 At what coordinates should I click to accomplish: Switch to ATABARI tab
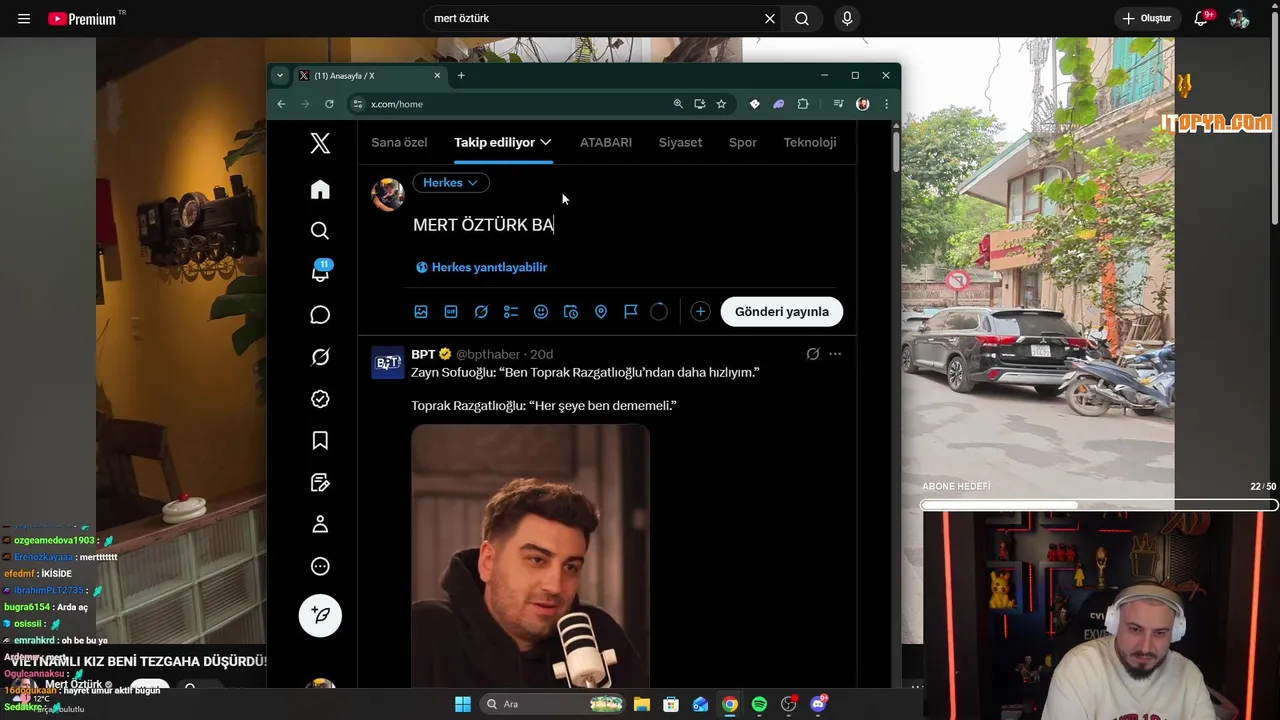coord(606,142)
